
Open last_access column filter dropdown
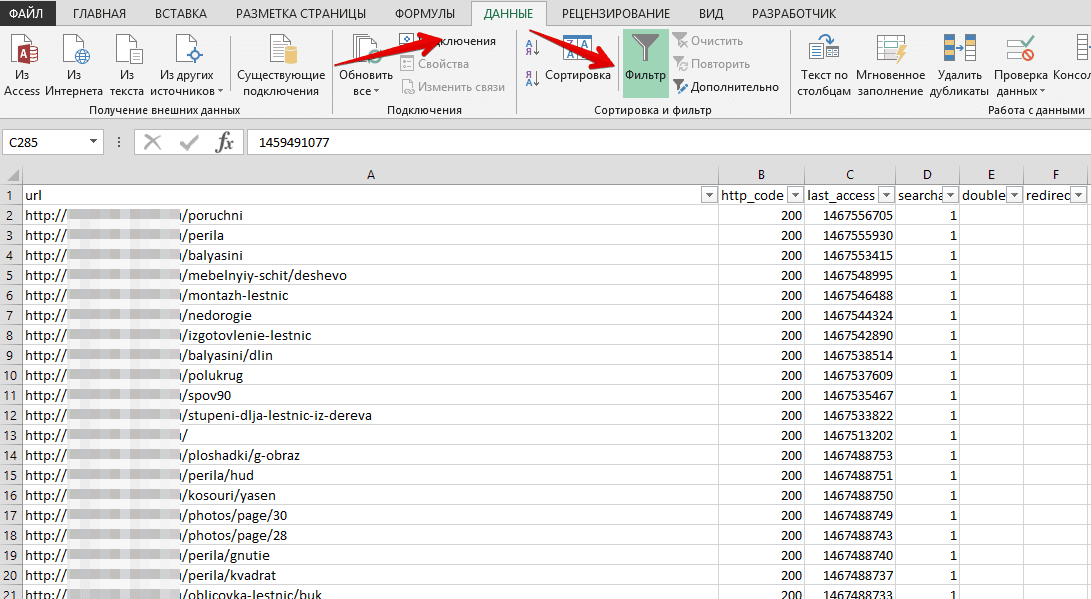point(886,195)
